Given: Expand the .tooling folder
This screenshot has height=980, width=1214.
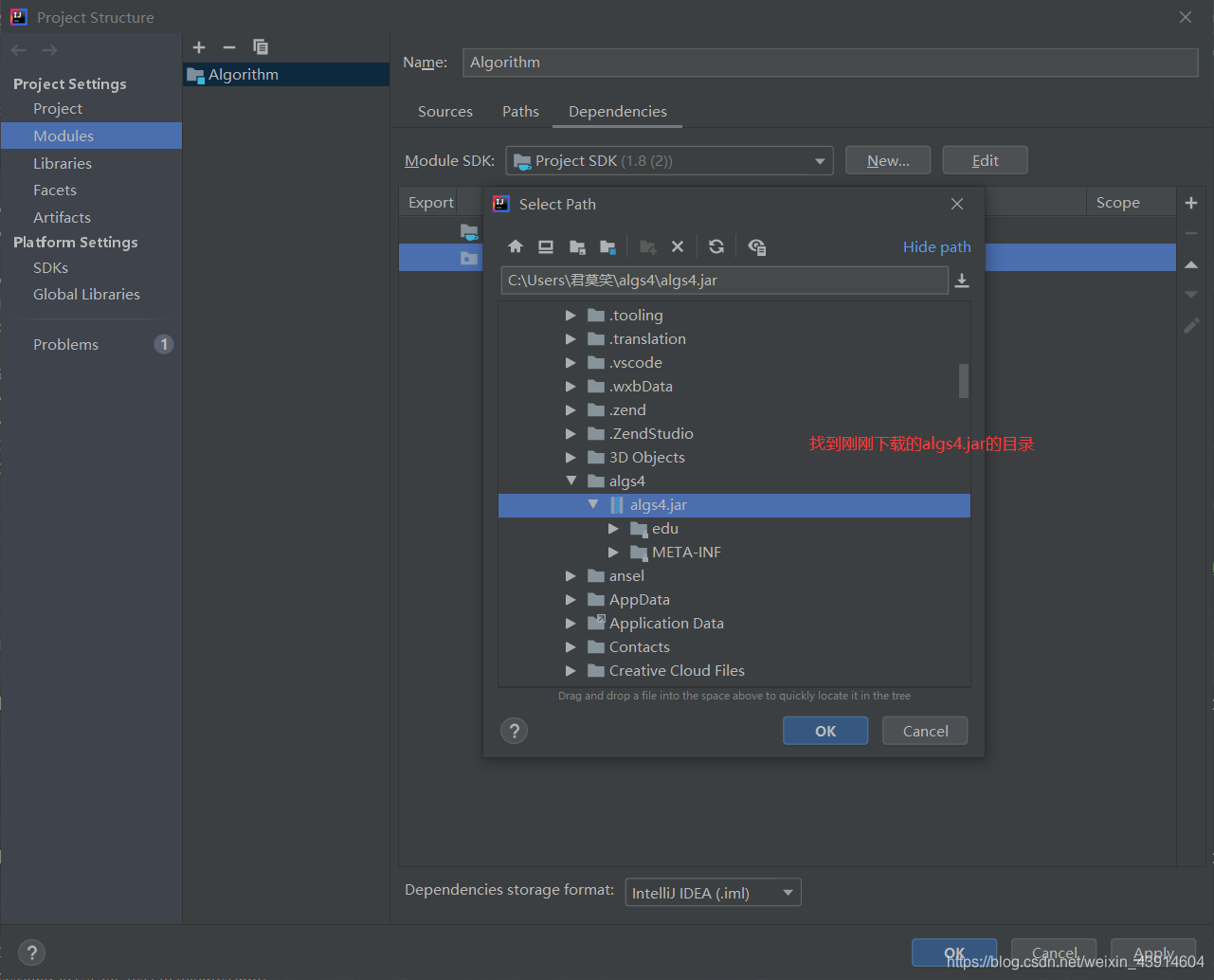Looking at the screenshot, I should click(x=571, y=315).
